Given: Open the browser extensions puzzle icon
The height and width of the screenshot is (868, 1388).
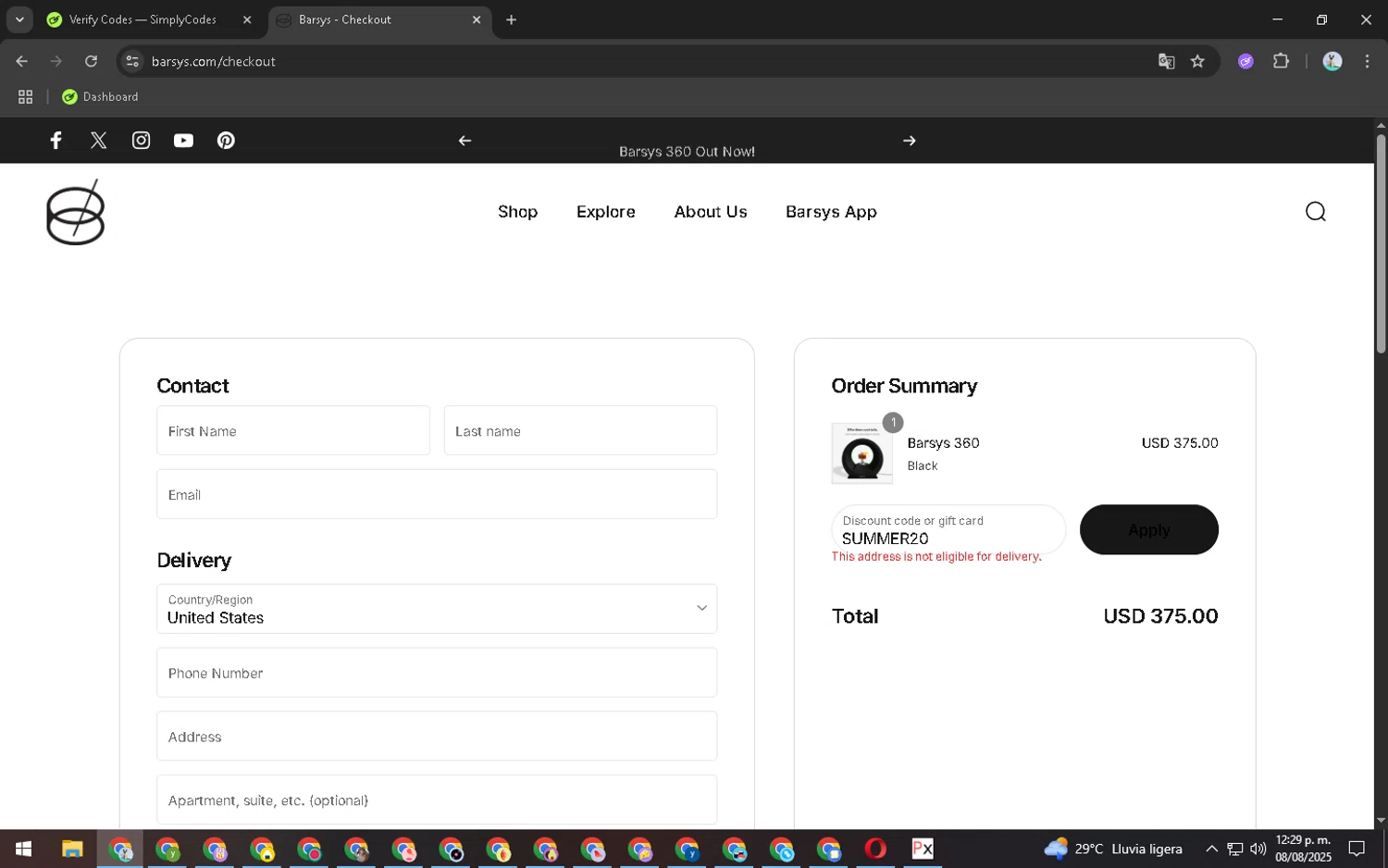Looking at the screenshot, I should [x=1281, y=61].
